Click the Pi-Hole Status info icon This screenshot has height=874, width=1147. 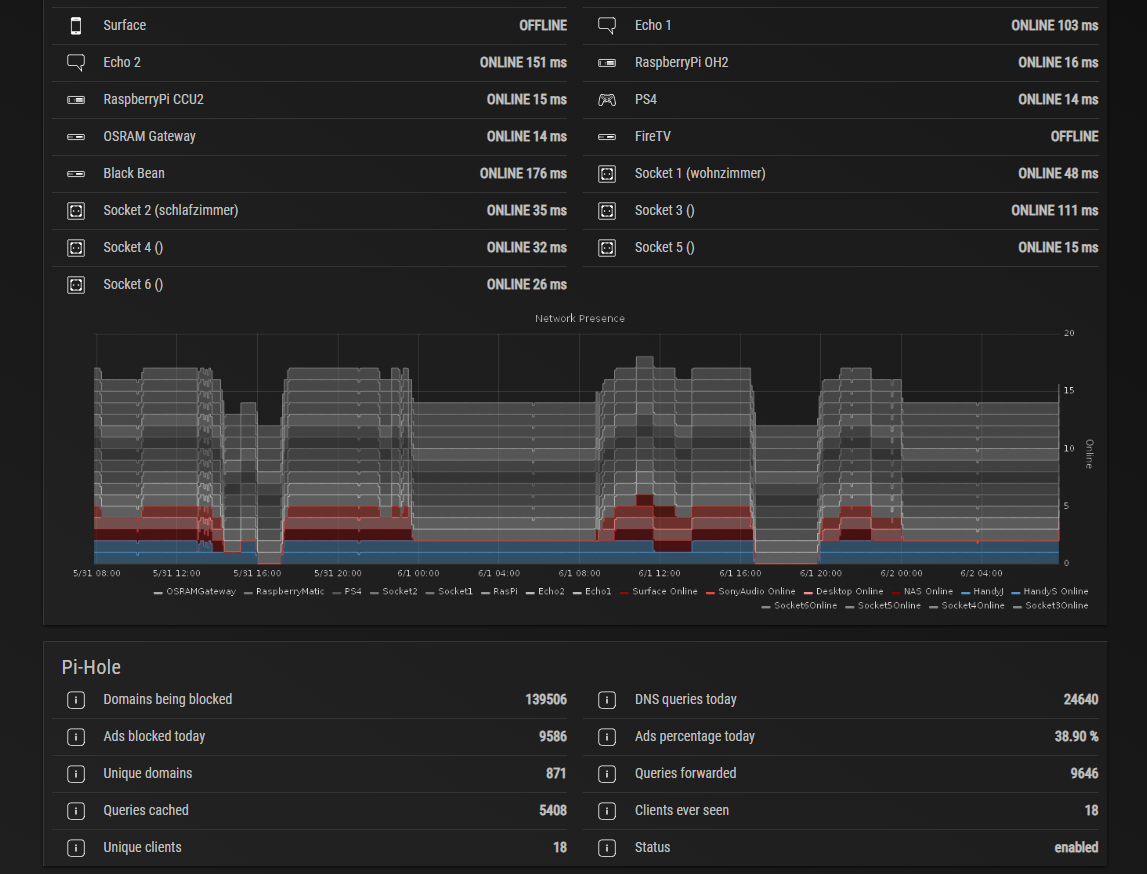tap(607, 847)
